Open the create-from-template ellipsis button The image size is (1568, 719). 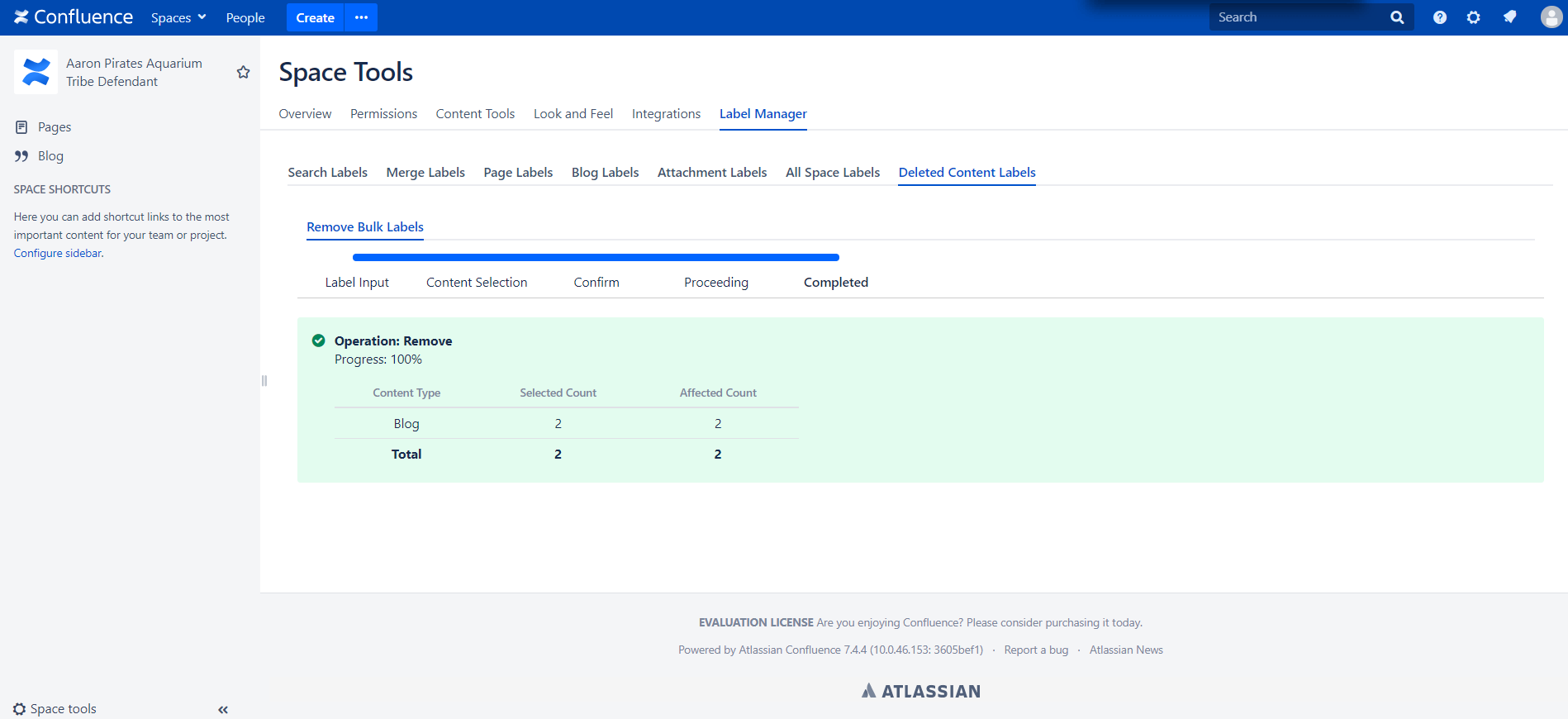click(x=361, y=17)
